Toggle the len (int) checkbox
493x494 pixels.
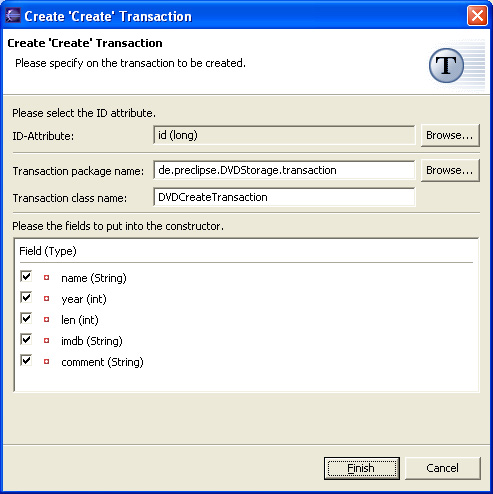tap(26, 318)
